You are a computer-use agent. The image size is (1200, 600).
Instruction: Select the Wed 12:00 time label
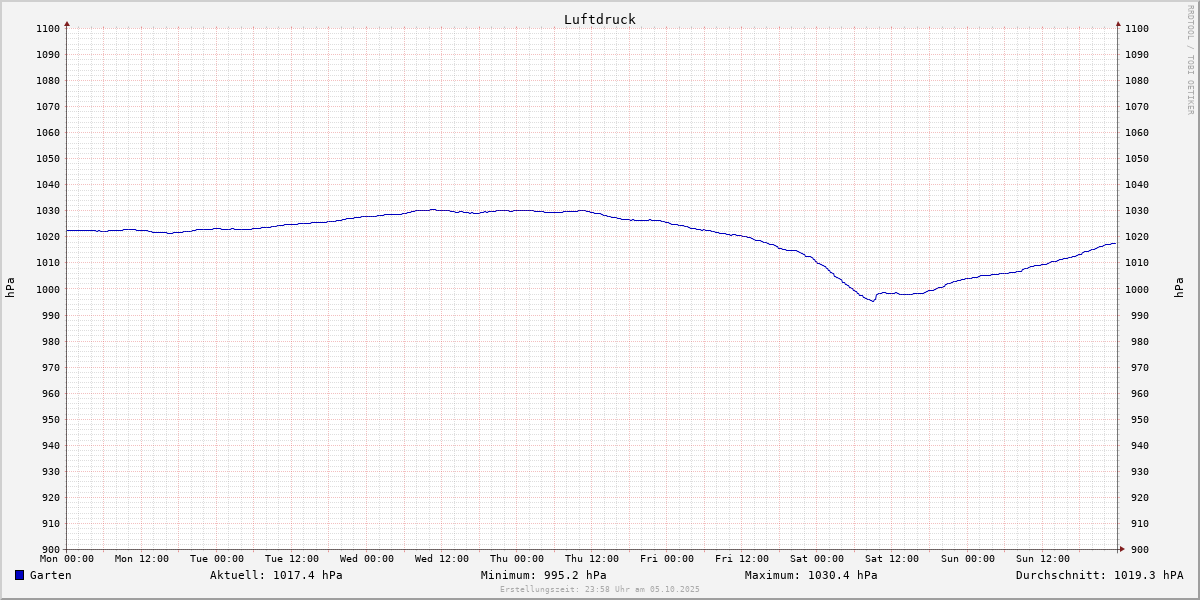(442, 559)
